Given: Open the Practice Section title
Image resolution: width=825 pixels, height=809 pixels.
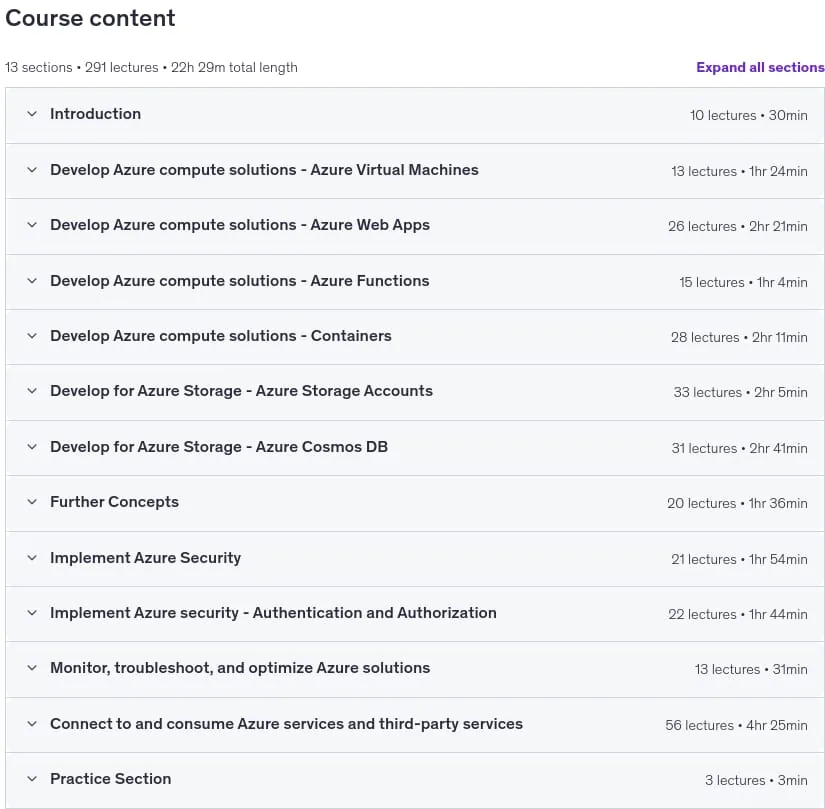Looking at the screenshot, I should click(x=110, y=778).
